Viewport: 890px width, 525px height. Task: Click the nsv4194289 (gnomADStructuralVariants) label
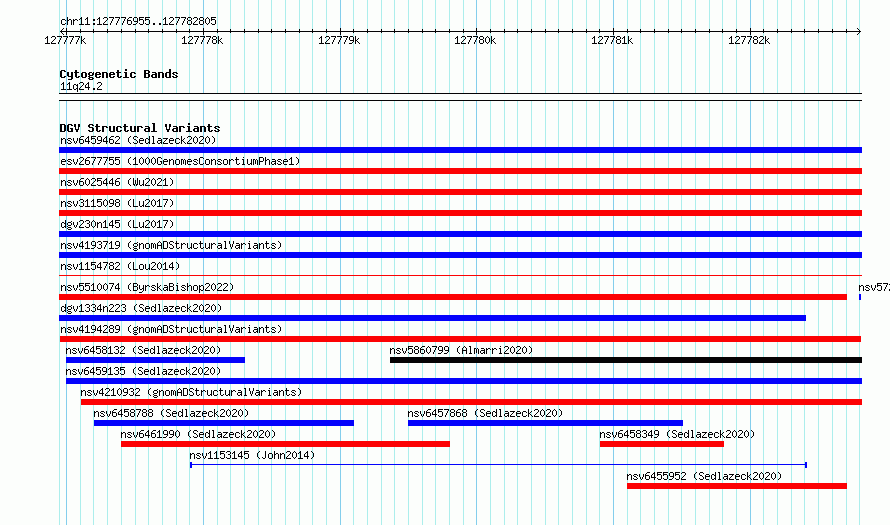coord(171,329)
